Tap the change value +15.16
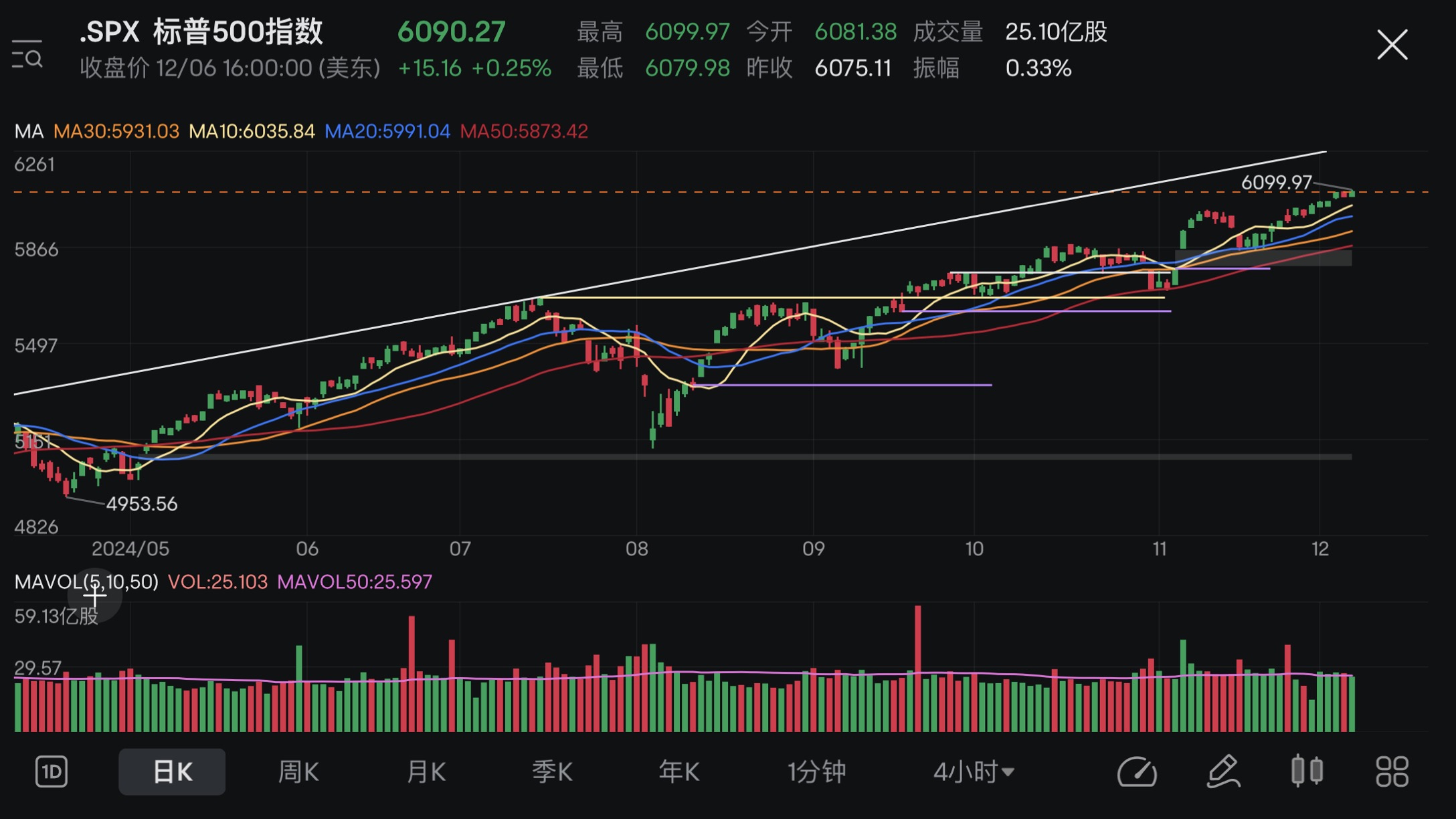 pos(430,68)
